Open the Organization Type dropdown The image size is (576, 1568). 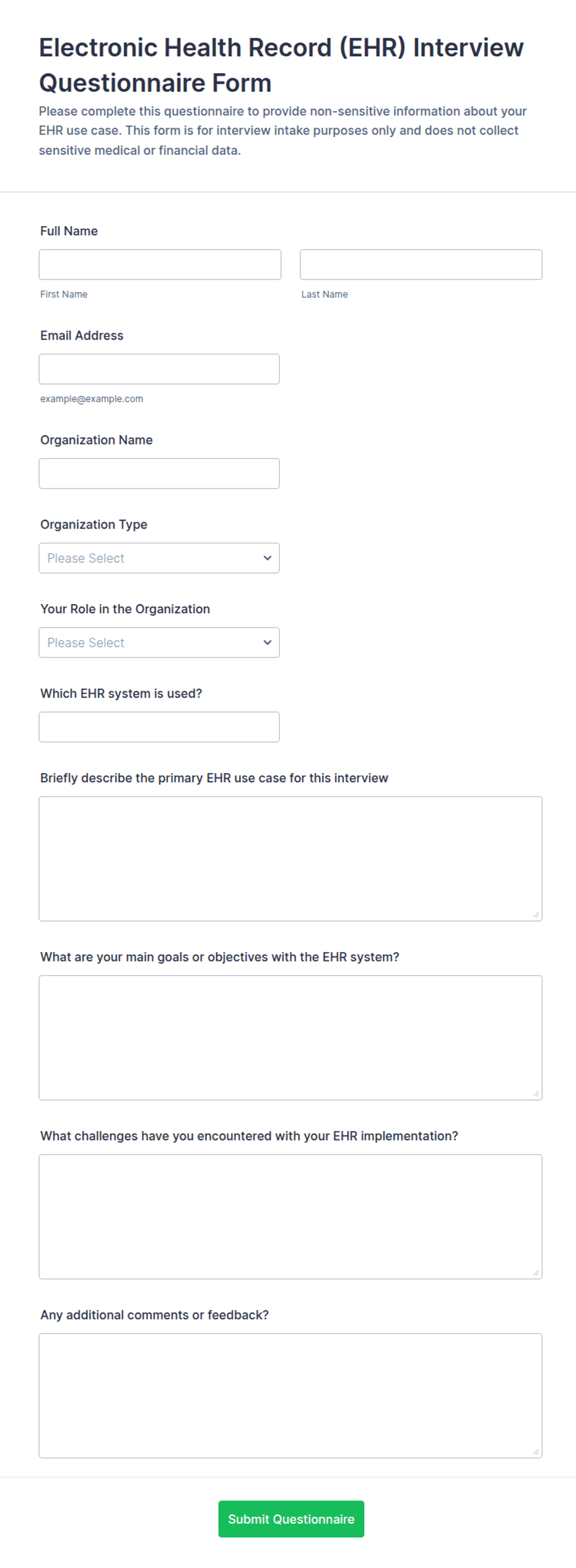click(x=159, y=558)
